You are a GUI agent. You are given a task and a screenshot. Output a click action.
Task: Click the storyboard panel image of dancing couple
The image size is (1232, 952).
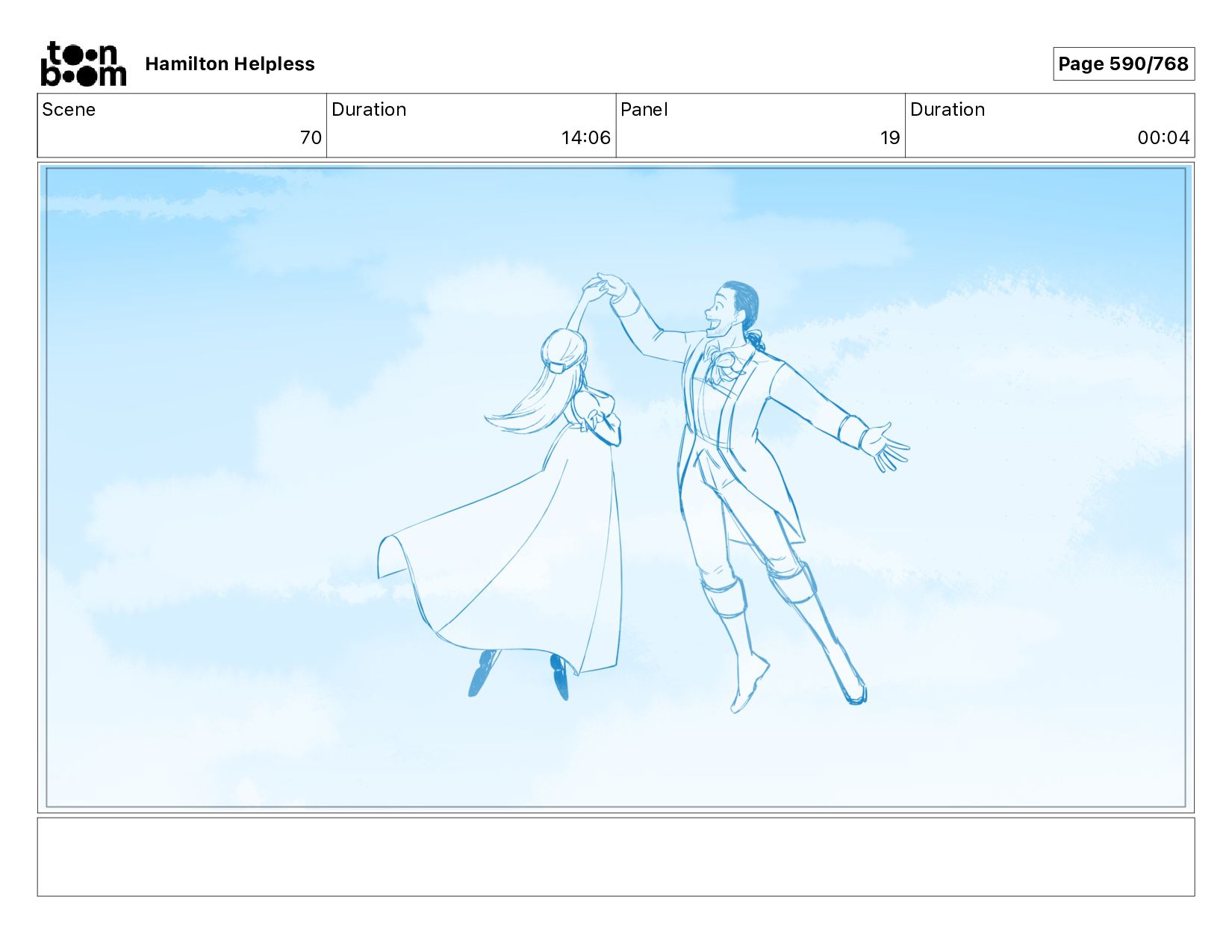(x=616, y=488)
